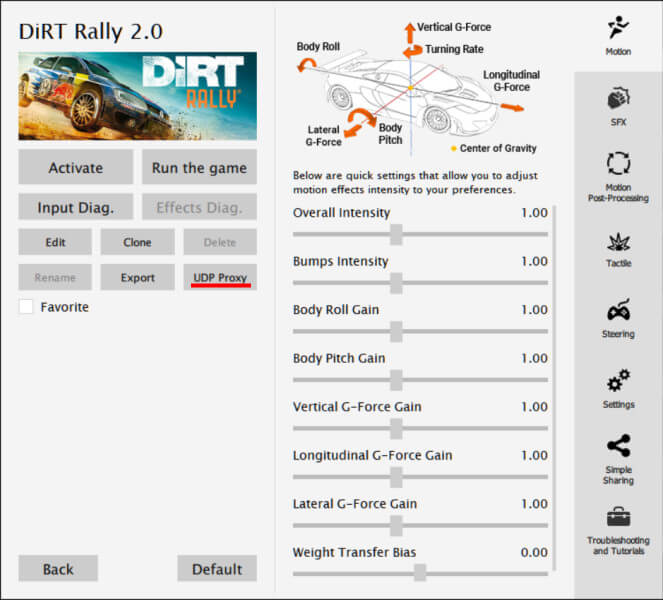
Task: Tick the Favorite checkbox
Action: coord(26,307)
